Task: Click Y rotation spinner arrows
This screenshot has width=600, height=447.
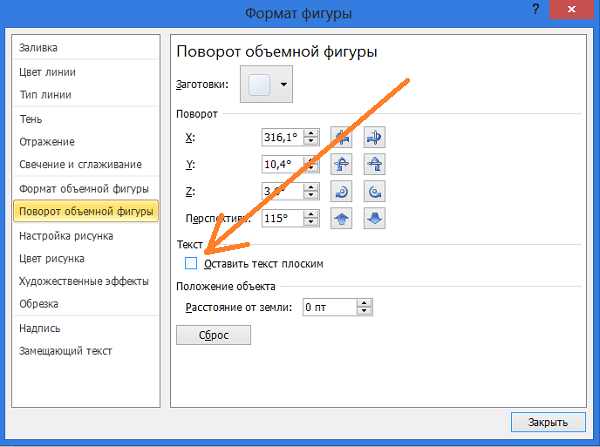Action: click(311, 164)
